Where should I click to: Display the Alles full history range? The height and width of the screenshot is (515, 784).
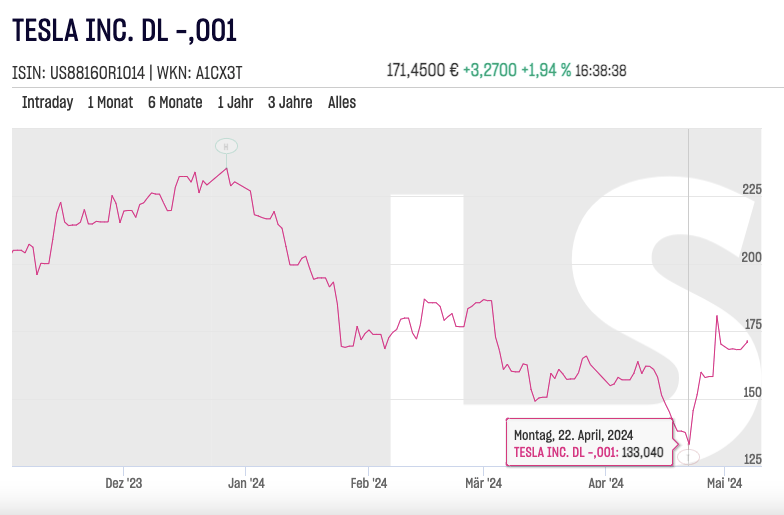tap(342, 102)
